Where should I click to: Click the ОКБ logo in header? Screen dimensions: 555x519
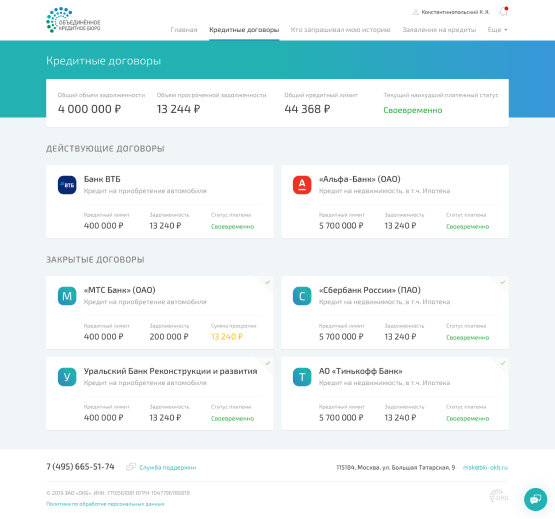tap(73, 20)
